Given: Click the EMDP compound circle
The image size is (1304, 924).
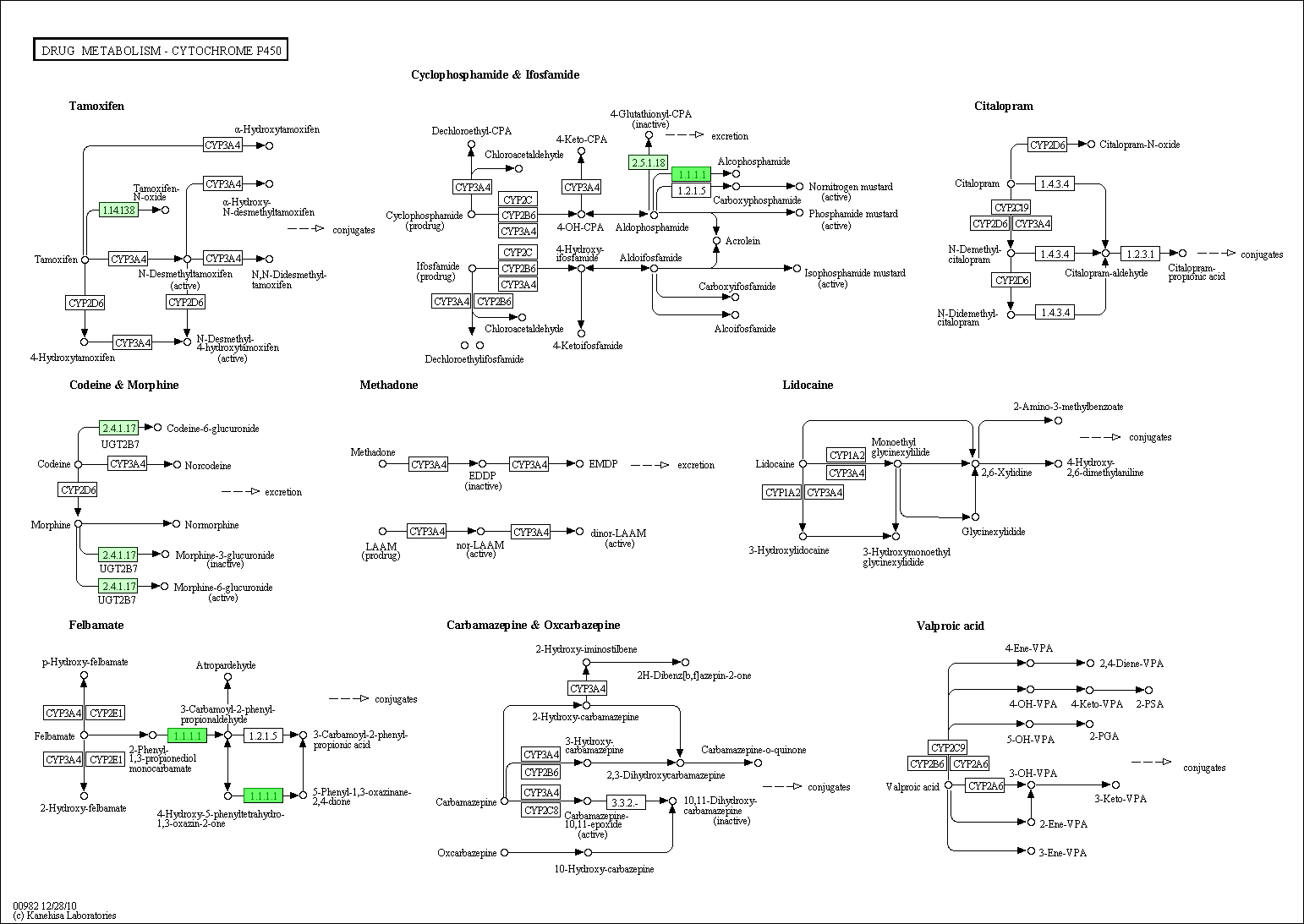Looking at the screenshot, I should click(579, 463).
